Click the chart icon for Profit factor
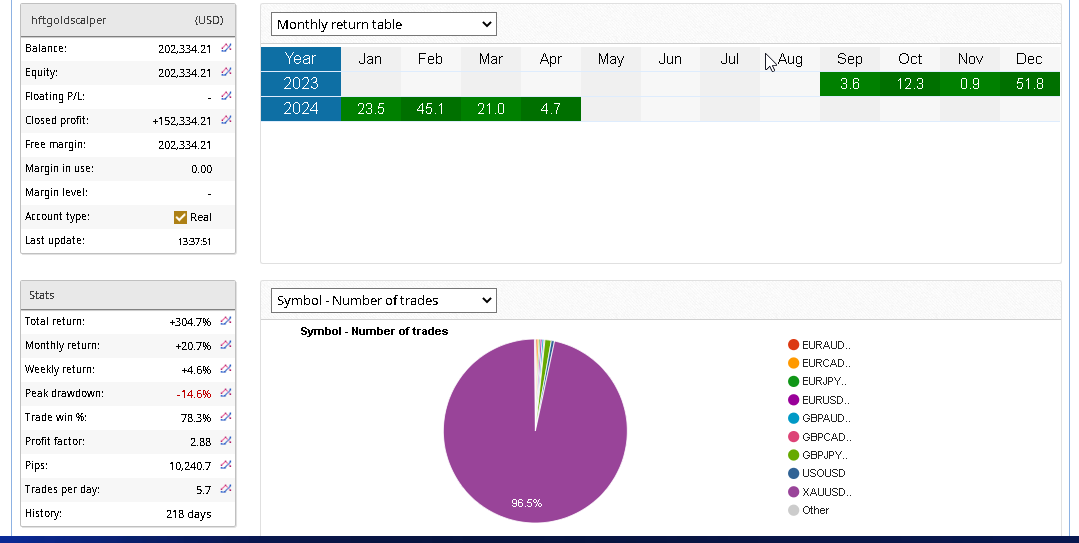1079x543 pixels. click(226, 441)
